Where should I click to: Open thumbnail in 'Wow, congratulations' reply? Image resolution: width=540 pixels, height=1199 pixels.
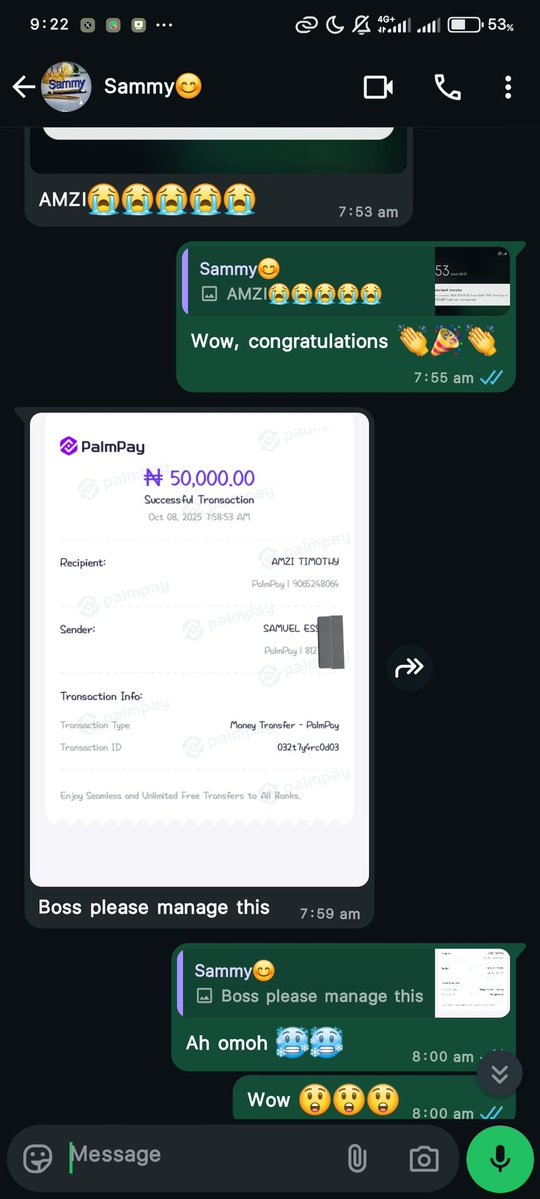472,281
